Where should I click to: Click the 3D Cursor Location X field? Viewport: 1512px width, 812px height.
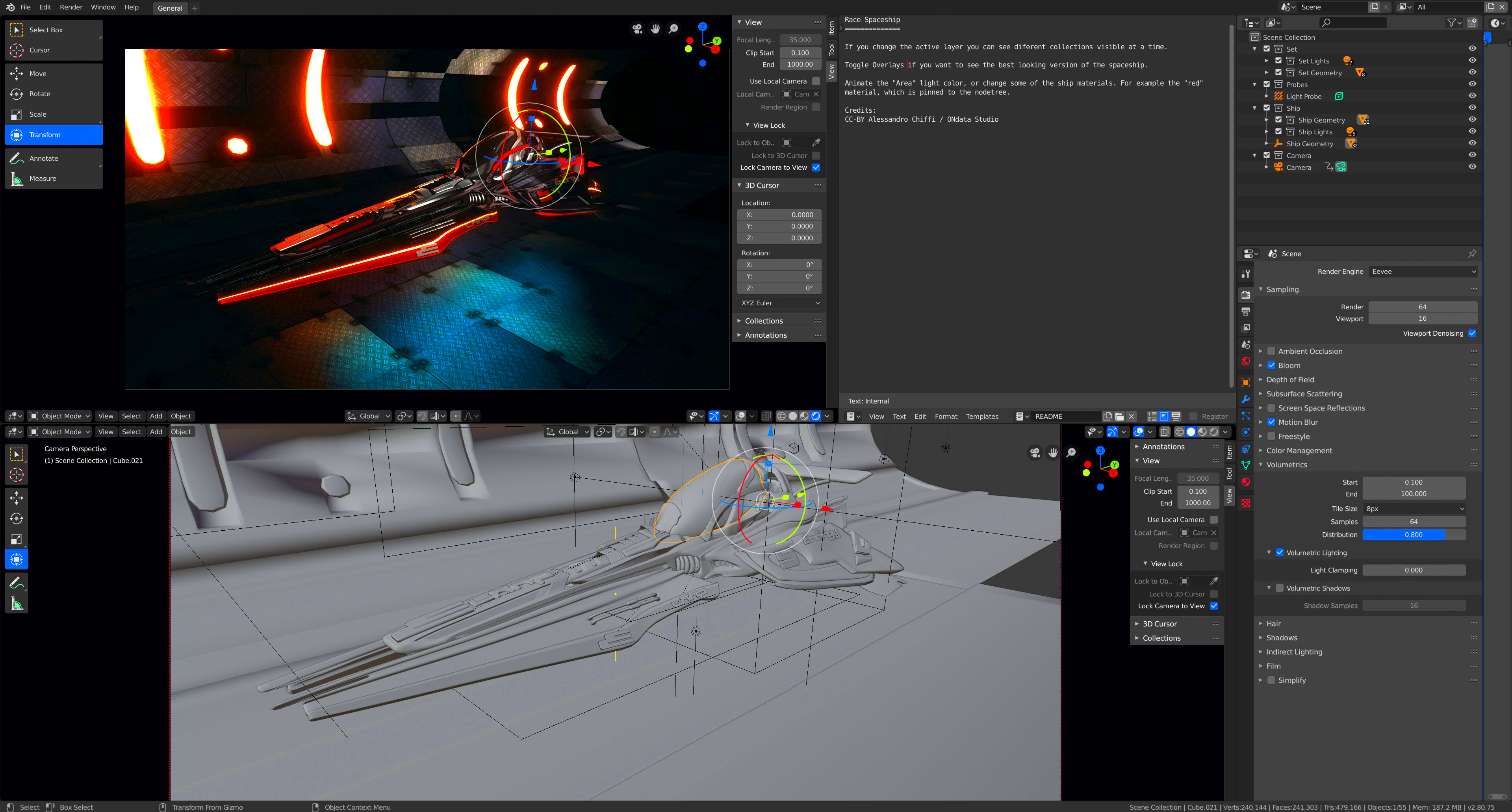tap(779, 215)
